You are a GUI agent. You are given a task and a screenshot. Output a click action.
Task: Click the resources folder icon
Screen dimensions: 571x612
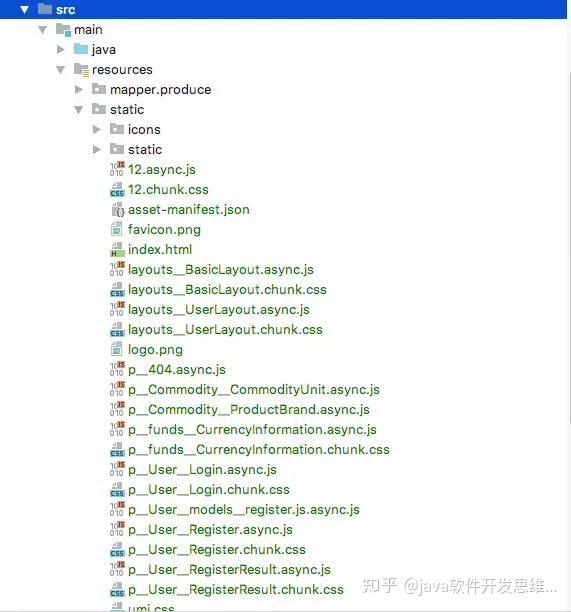pyautogui.click(x=82, y=69)
